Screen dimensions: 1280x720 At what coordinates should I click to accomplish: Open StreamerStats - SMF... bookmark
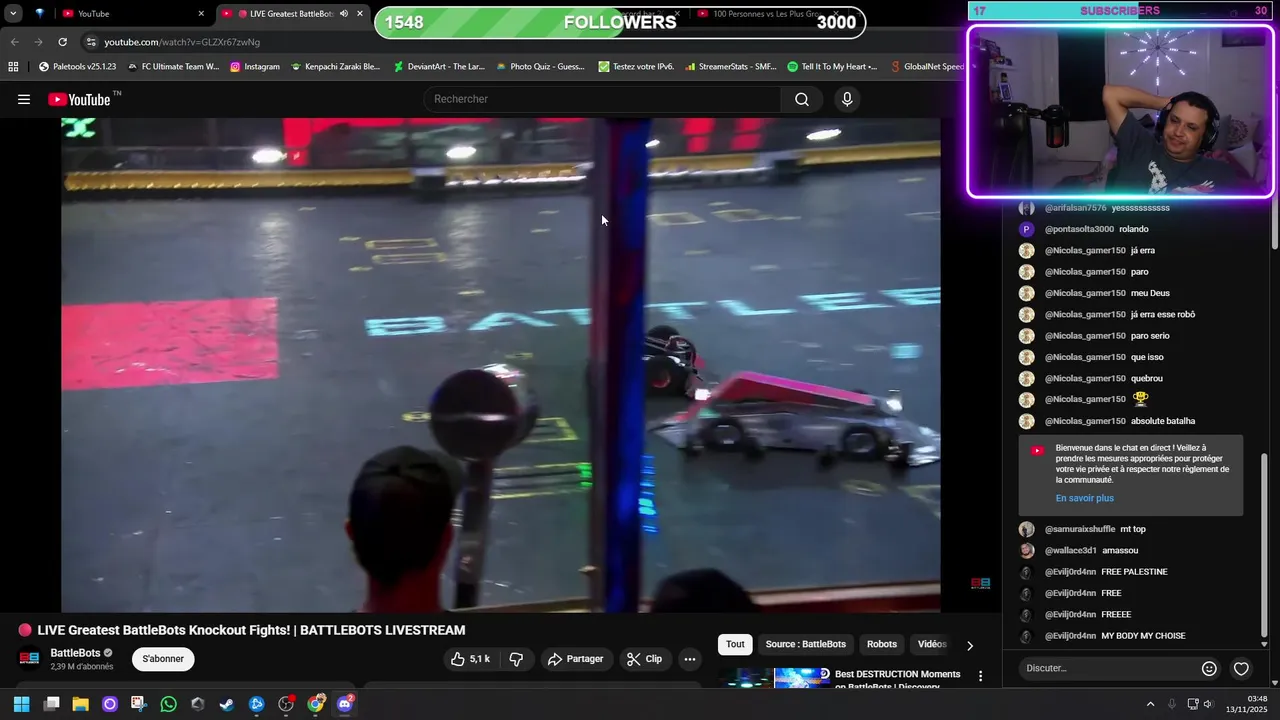click(x=730, y=67)
